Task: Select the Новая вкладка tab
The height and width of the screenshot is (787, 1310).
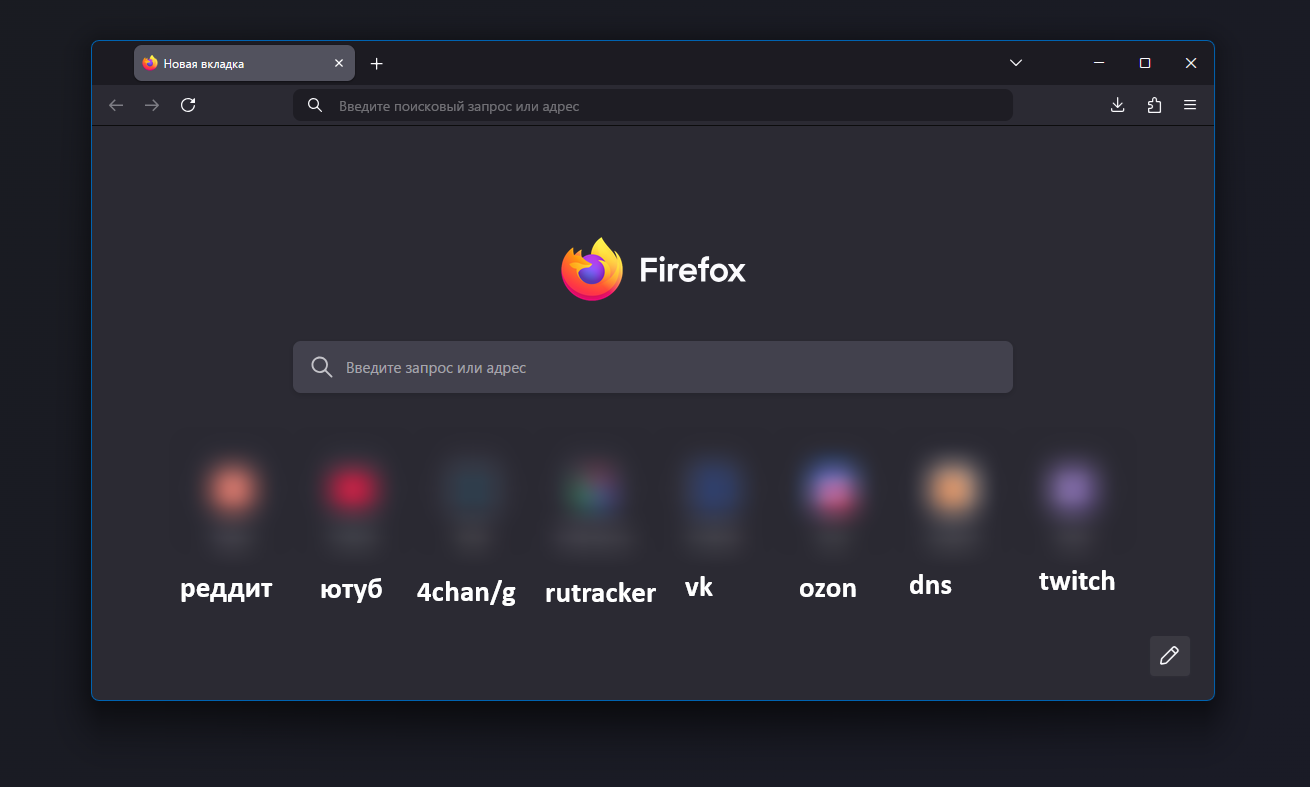Action: click(x=244, y=63)
